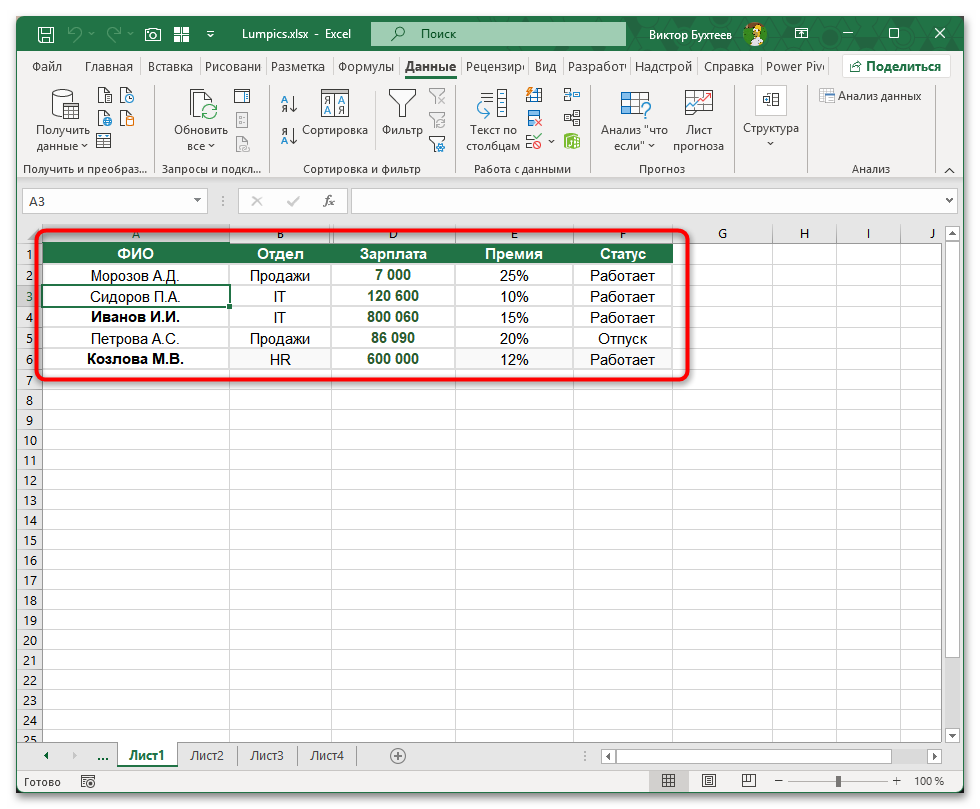Click previous sheets navigation arrow
This screenshot has width=980, height=809.
click(x=46, y=755)
